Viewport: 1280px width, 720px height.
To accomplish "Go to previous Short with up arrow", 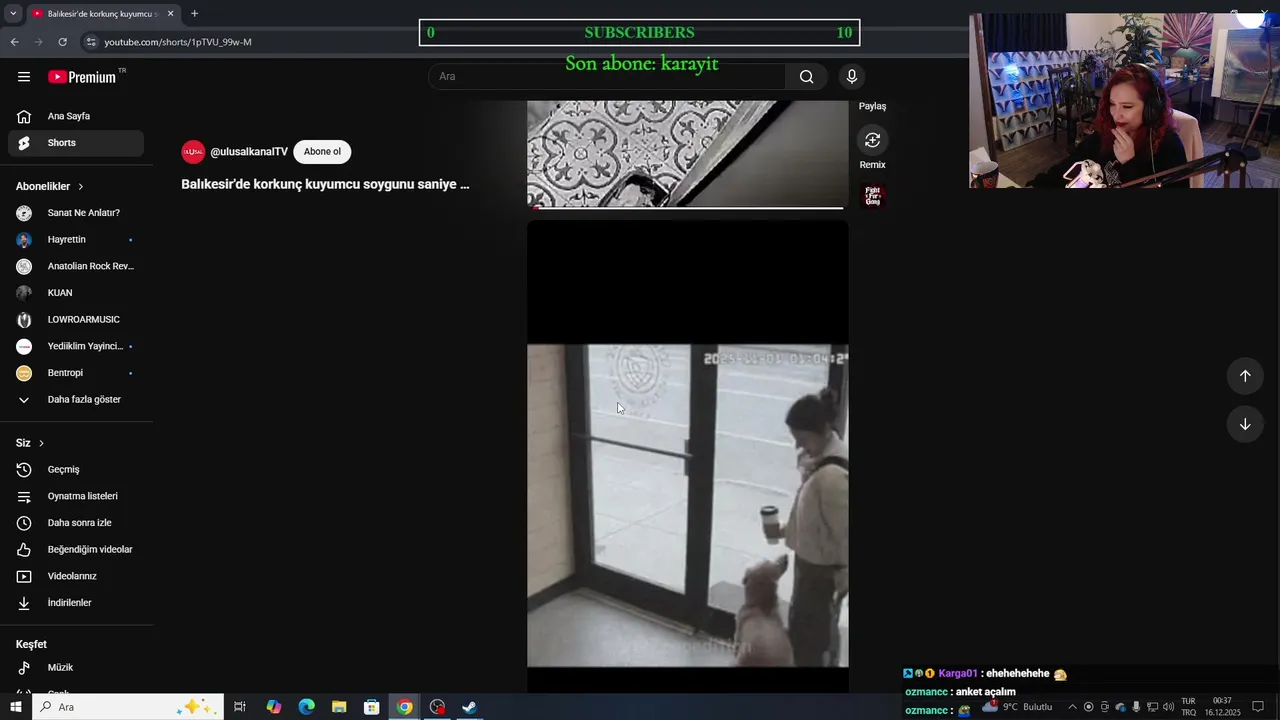I will [x=1245, y=376].
